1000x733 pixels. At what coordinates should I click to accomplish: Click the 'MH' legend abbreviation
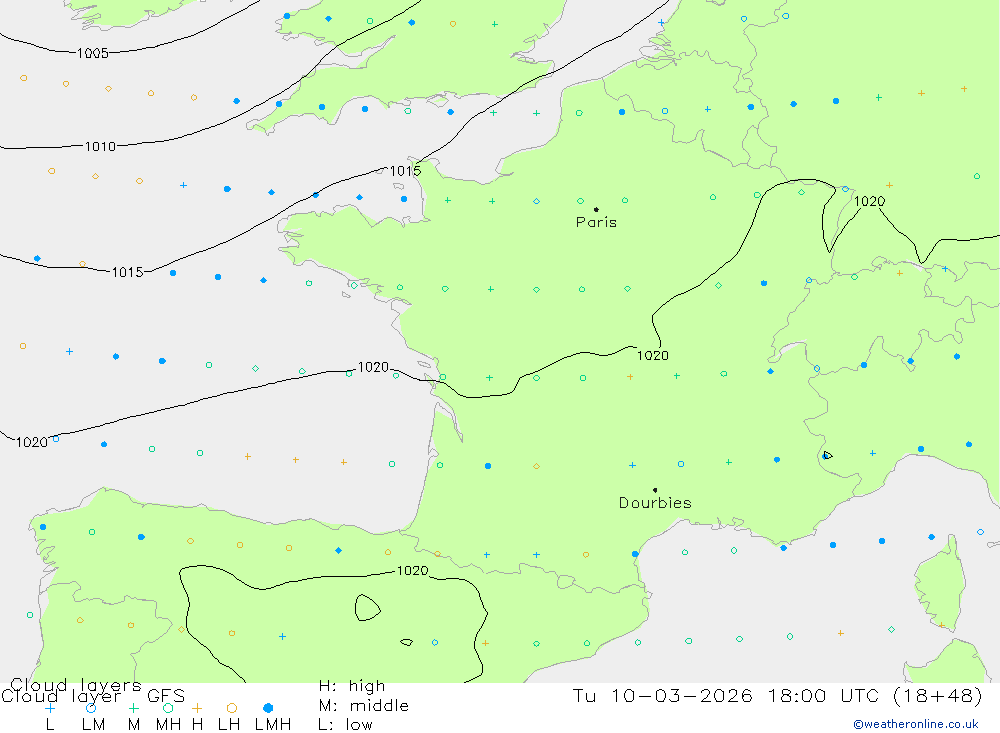pos(168,725)
